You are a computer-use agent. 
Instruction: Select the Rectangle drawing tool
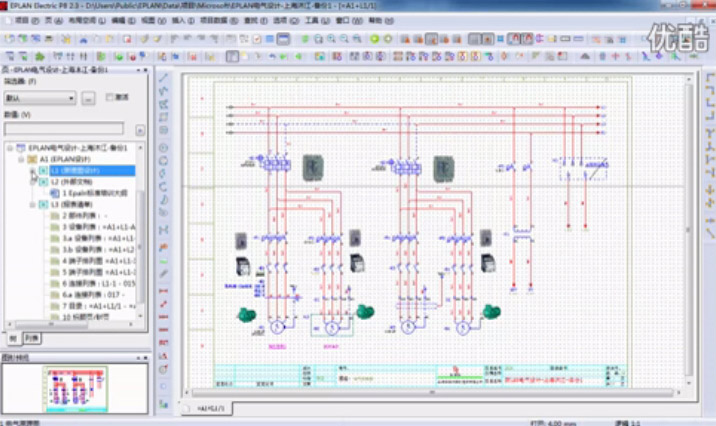pos(163,117)
